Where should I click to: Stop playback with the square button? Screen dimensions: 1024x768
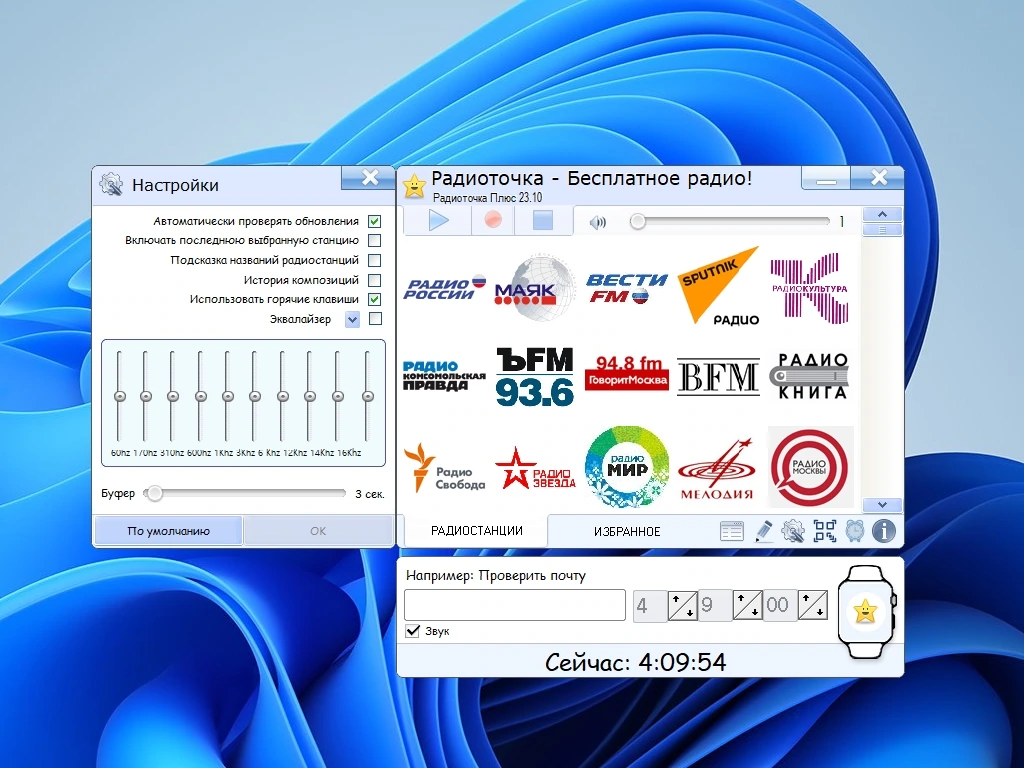coord(543,221)
